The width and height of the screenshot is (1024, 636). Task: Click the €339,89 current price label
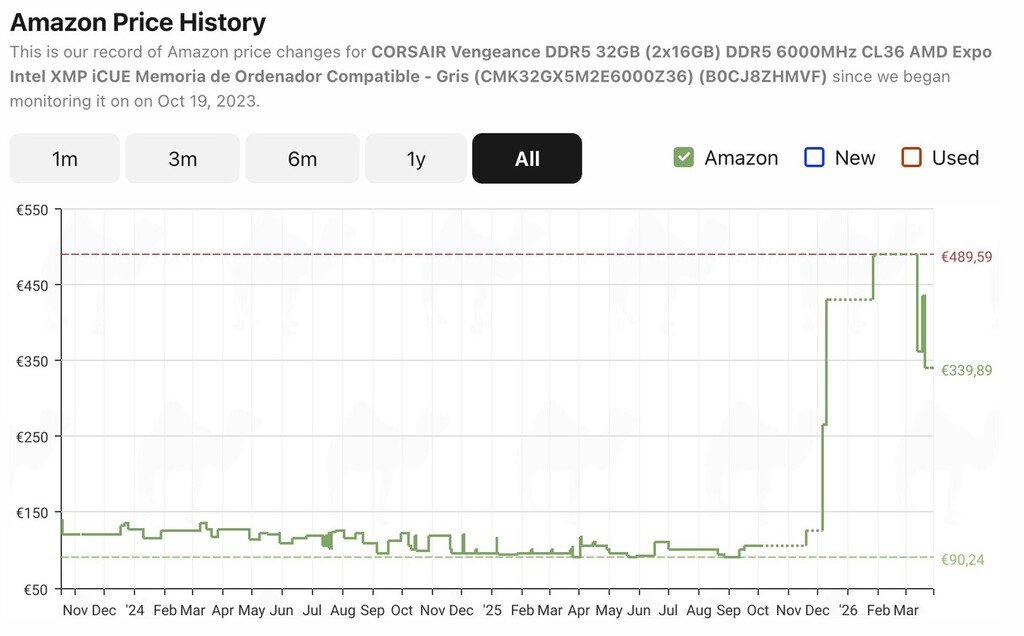coord(966,370)
